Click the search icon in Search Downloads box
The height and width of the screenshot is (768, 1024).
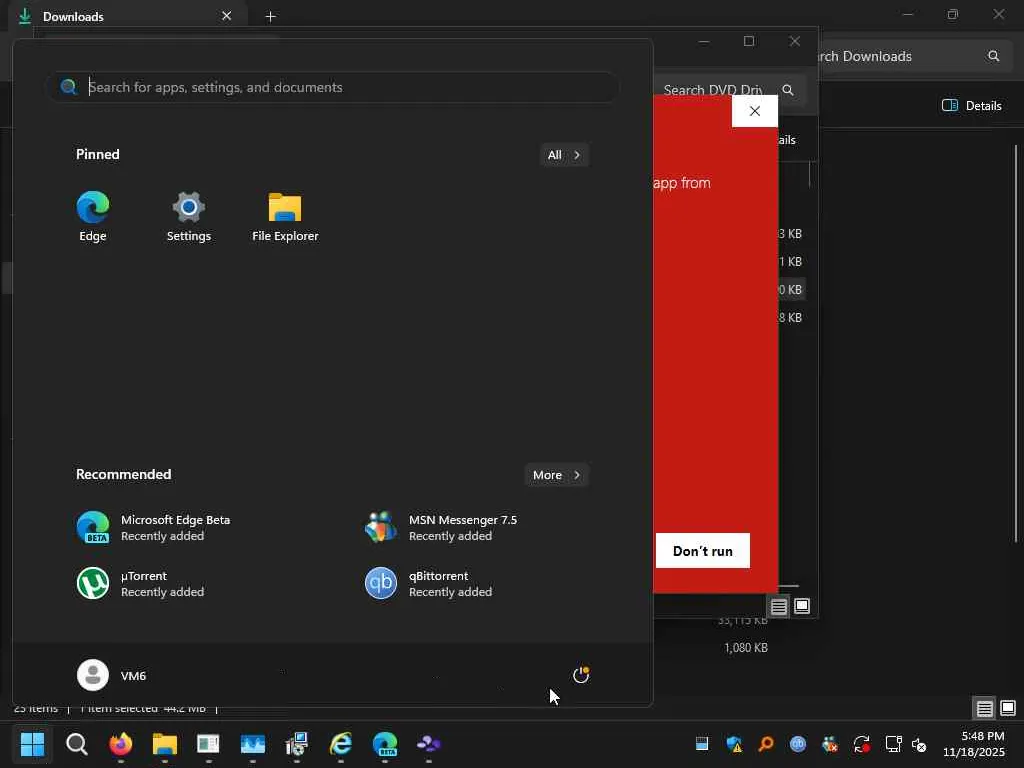[x=993, y=56]
